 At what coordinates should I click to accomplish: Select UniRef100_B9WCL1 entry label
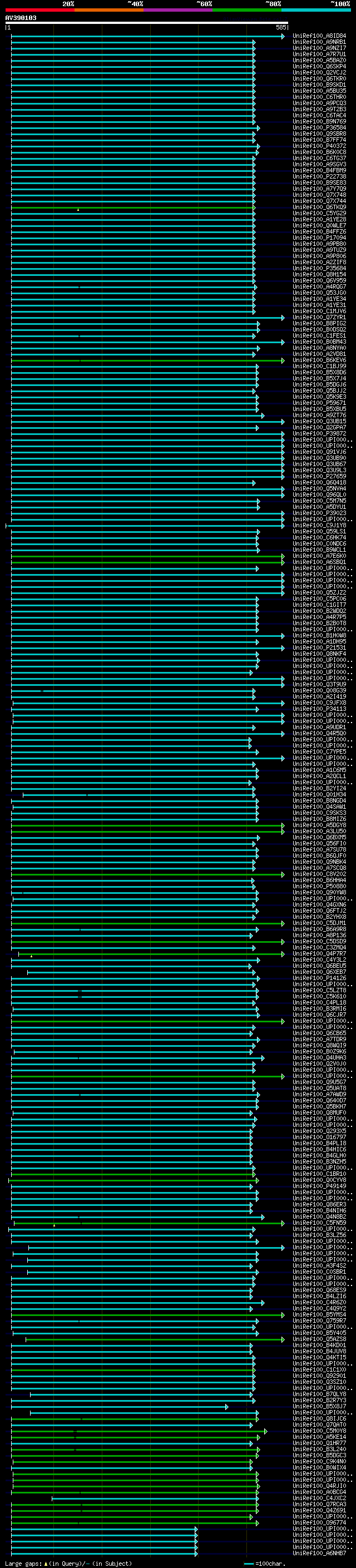319,550
